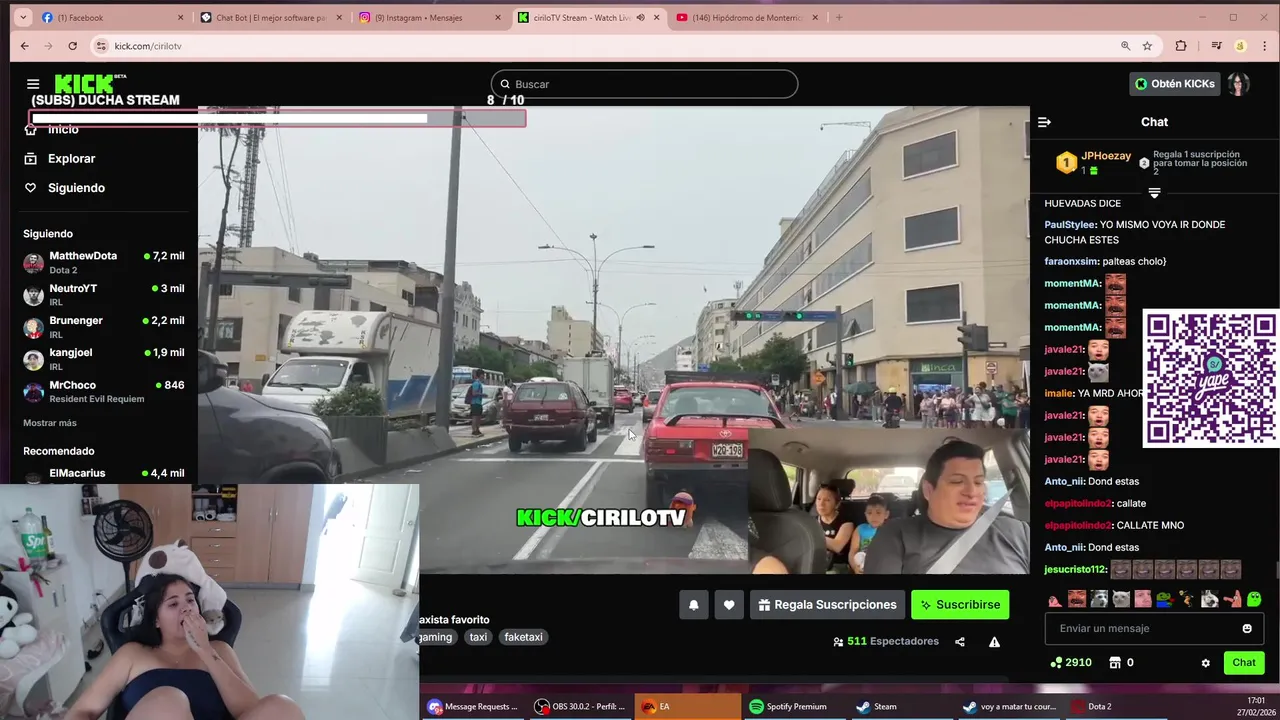
Task: Insert the Pepe frog emote
Action: (1165, 599)
